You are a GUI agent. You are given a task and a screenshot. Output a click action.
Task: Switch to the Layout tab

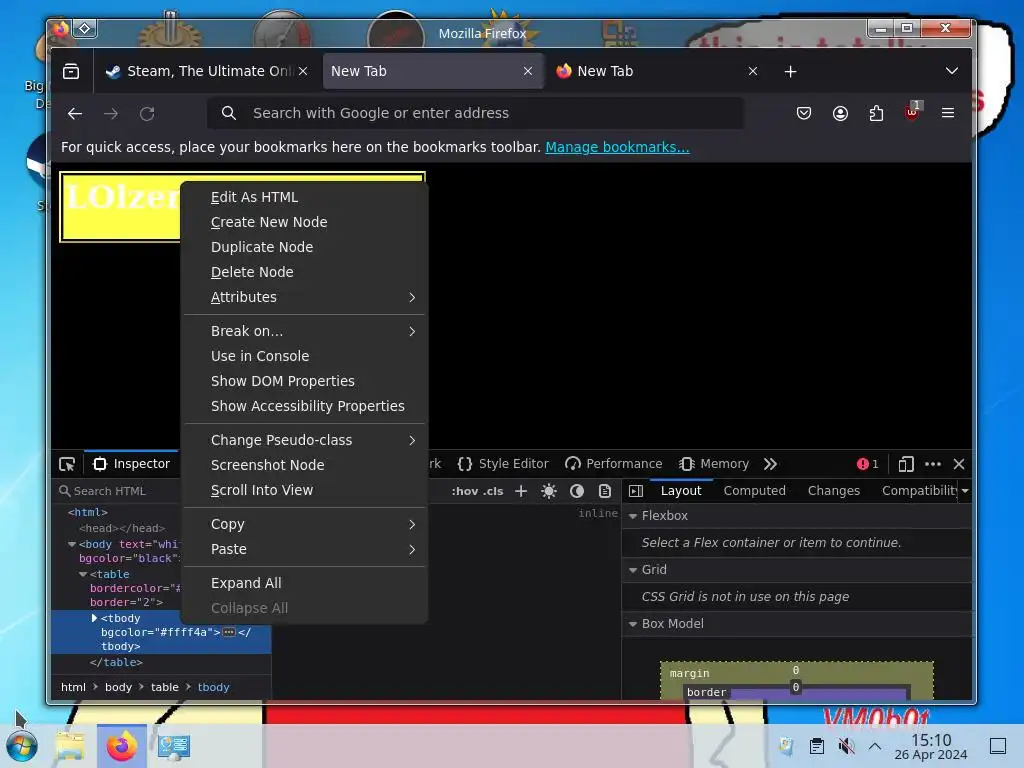point(680,491)
